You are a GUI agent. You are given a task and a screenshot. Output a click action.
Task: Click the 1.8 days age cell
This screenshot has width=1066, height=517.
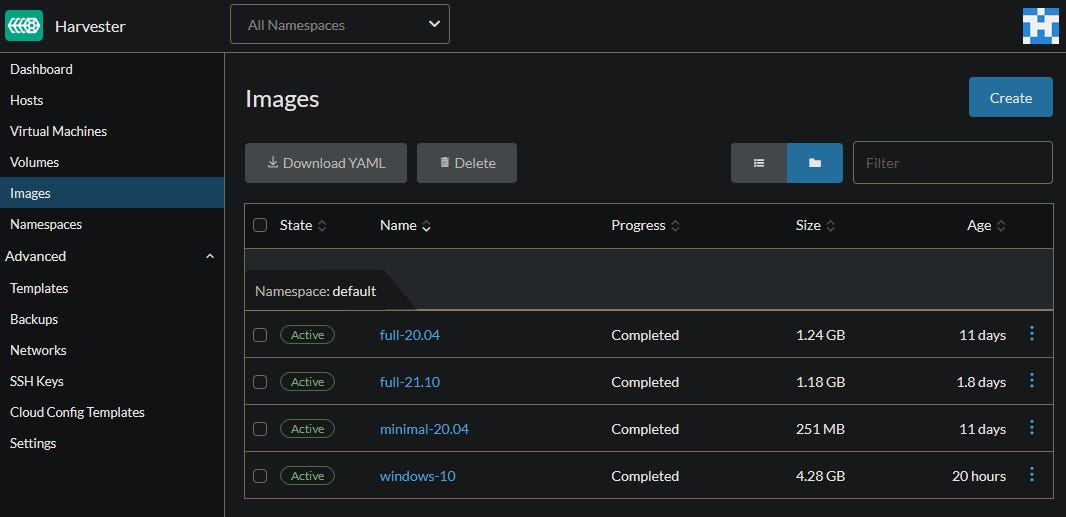(981, 382)
